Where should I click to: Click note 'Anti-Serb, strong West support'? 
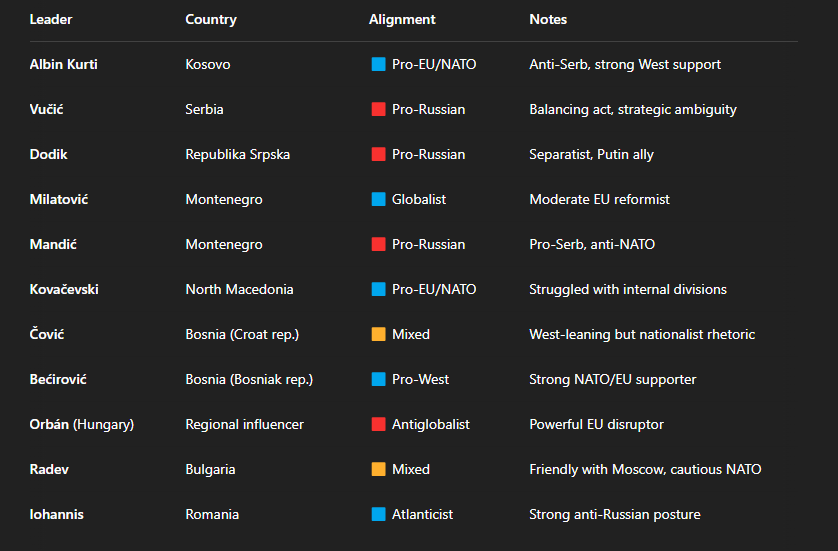click(x=625, y=65)
